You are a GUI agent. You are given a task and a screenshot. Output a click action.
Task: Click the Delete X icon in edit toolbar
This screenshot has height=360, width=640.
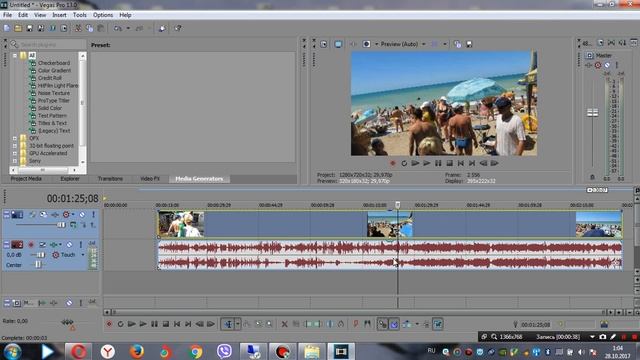click(284, 324)
